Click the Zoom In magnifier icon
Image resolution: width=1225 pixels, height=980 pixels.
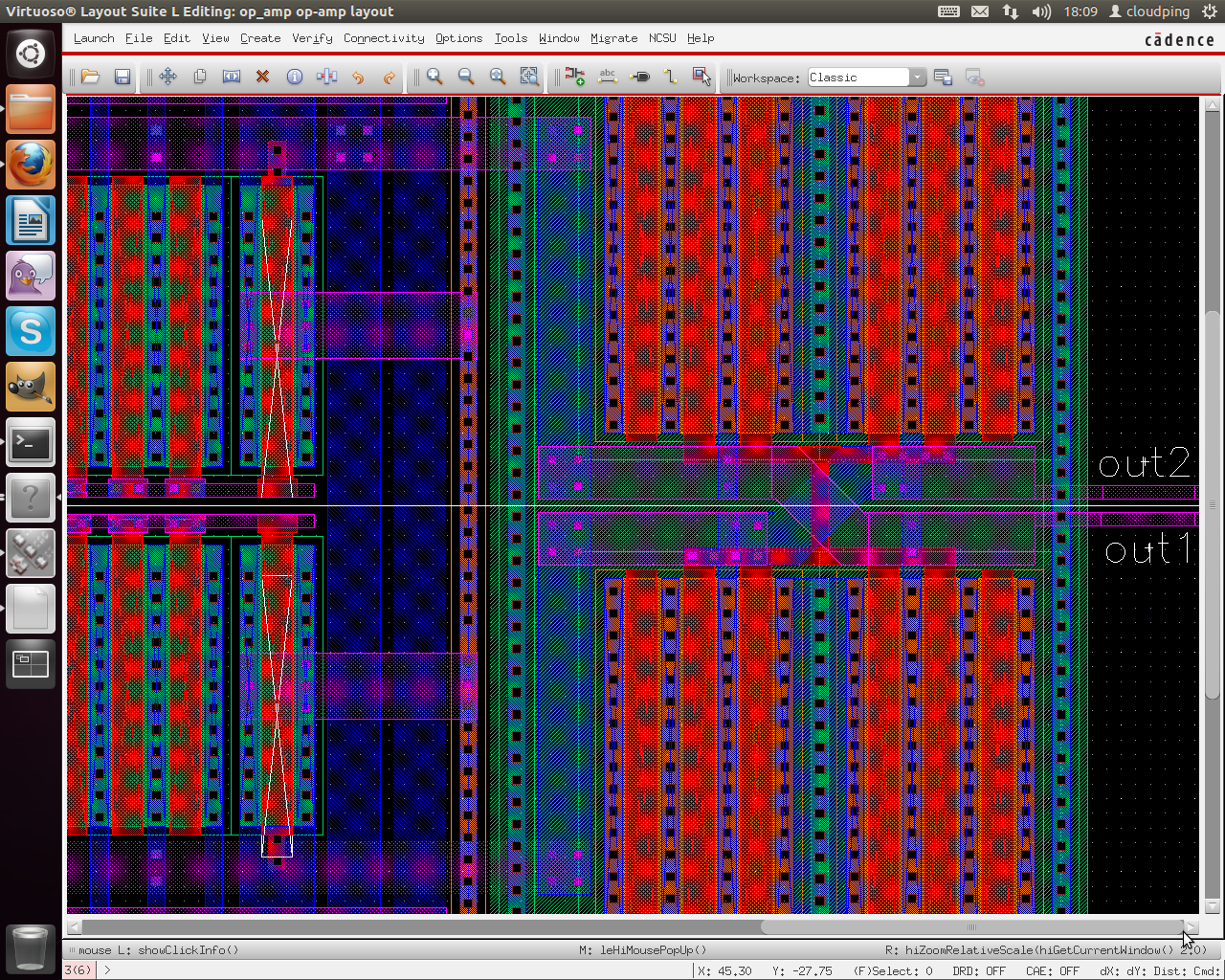pos(435,77)
